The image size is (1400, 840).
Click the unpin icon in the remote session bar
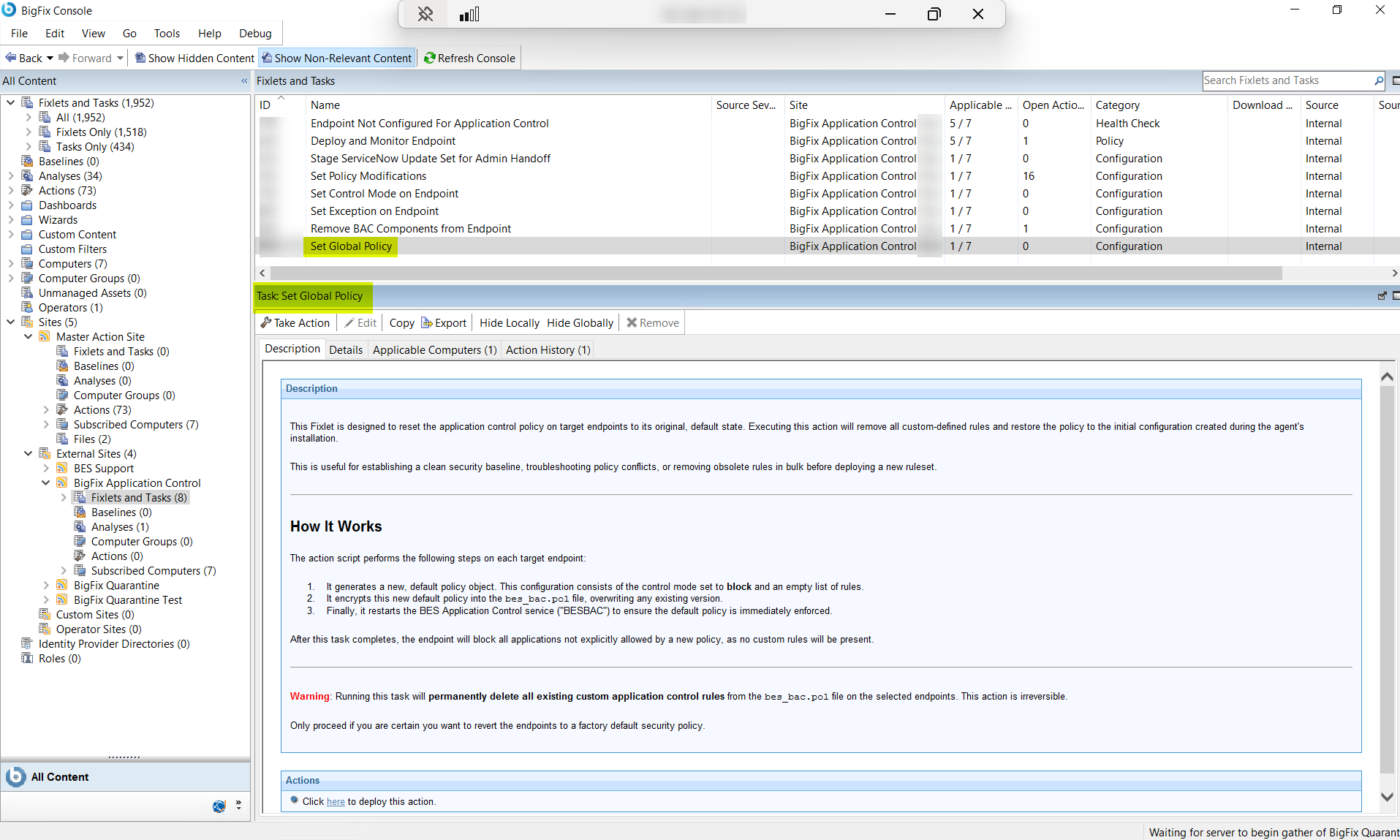(425, 14)
